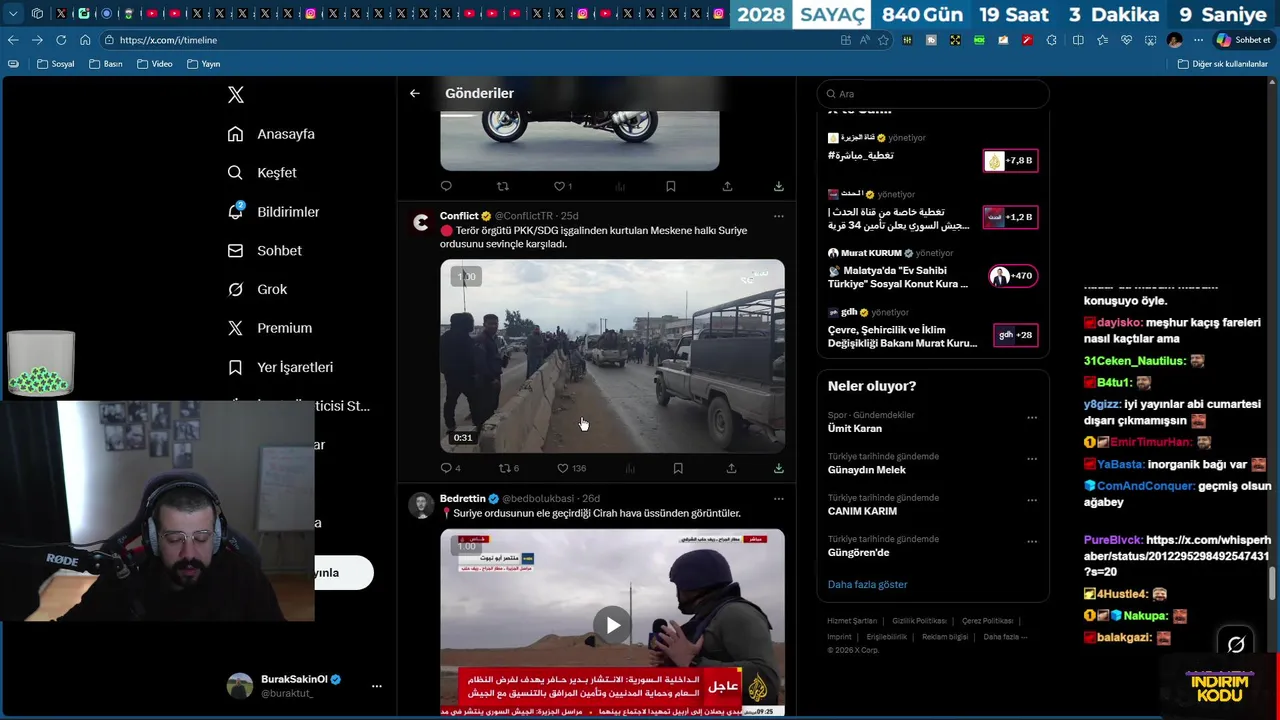Click browser back arrow

[x=13, y=40]
